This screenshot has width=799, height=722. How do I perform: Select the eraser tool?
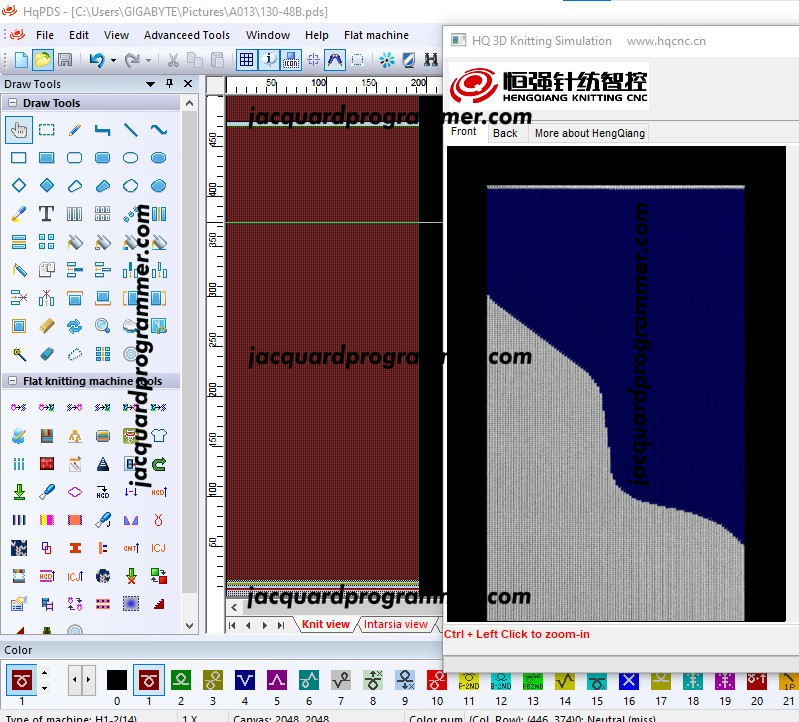pyautogui.click(x=46, y=354)
